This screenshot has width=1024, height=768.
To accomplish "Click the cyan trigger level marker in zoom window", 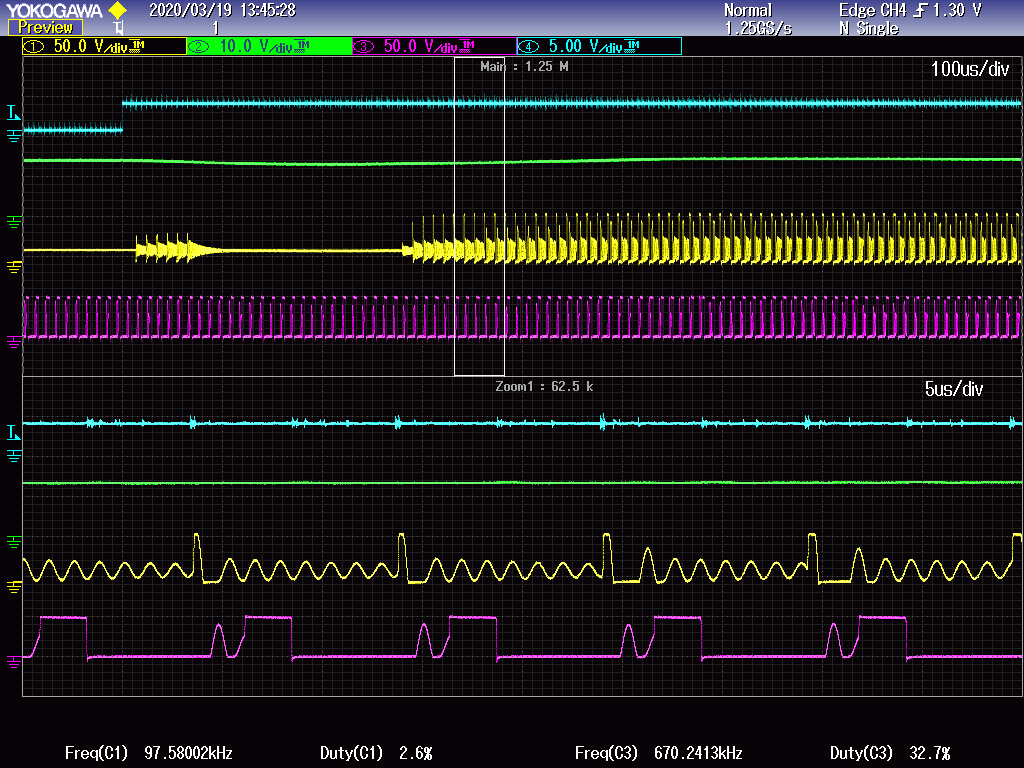I will tap(14, 432).
